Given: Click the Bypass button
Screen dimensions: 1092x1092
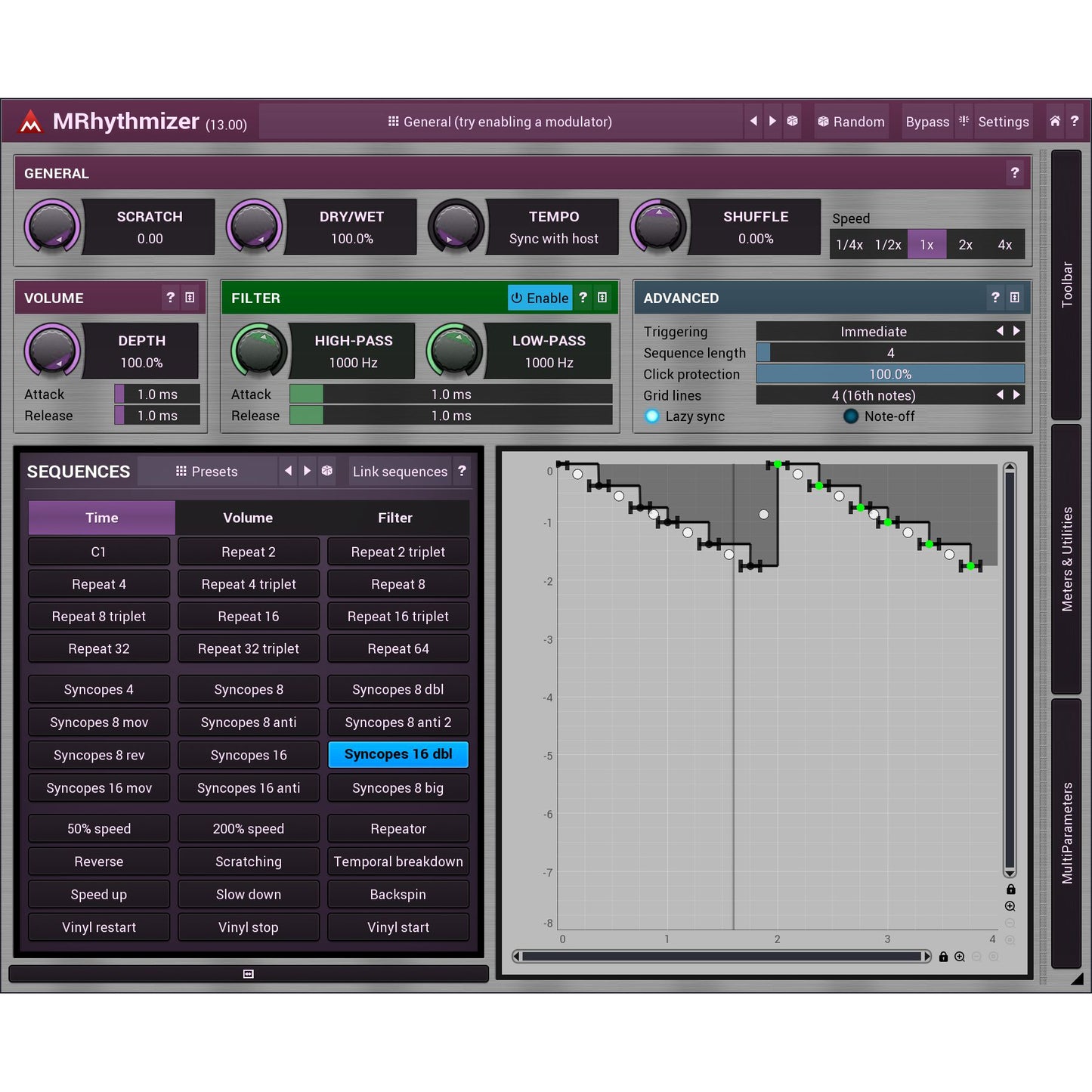Looking at the screenshot, I should click(927, 122).
